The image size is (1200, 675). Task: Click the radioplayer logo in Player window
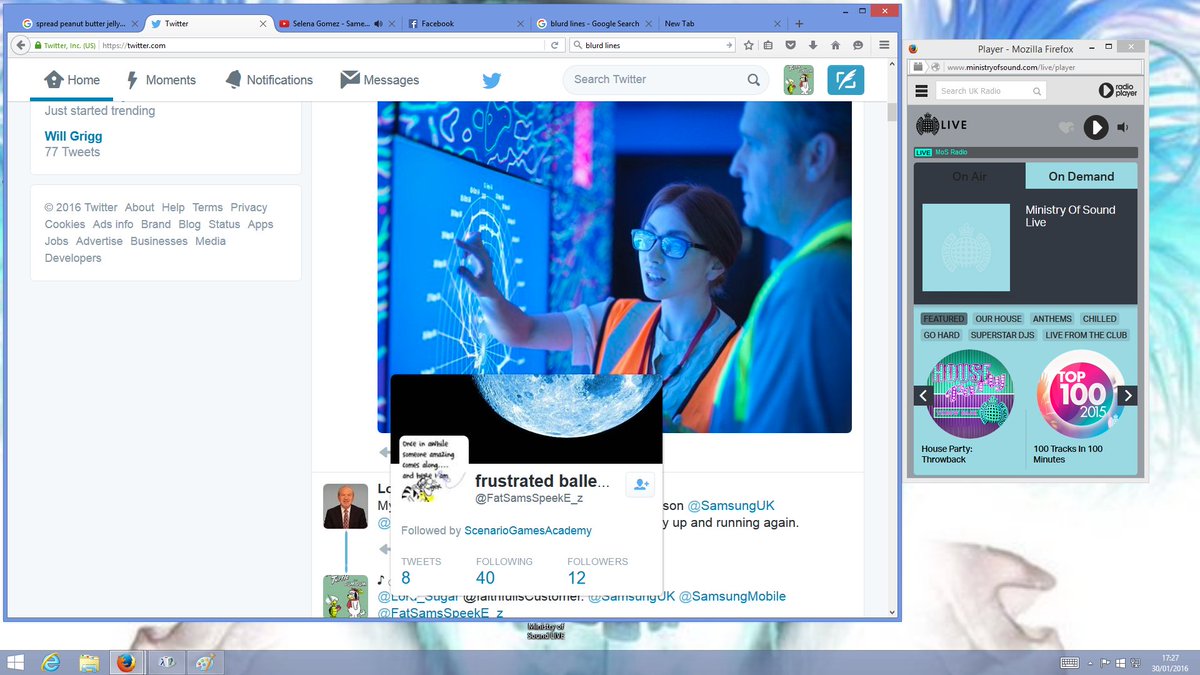[x=1118, y=91]
